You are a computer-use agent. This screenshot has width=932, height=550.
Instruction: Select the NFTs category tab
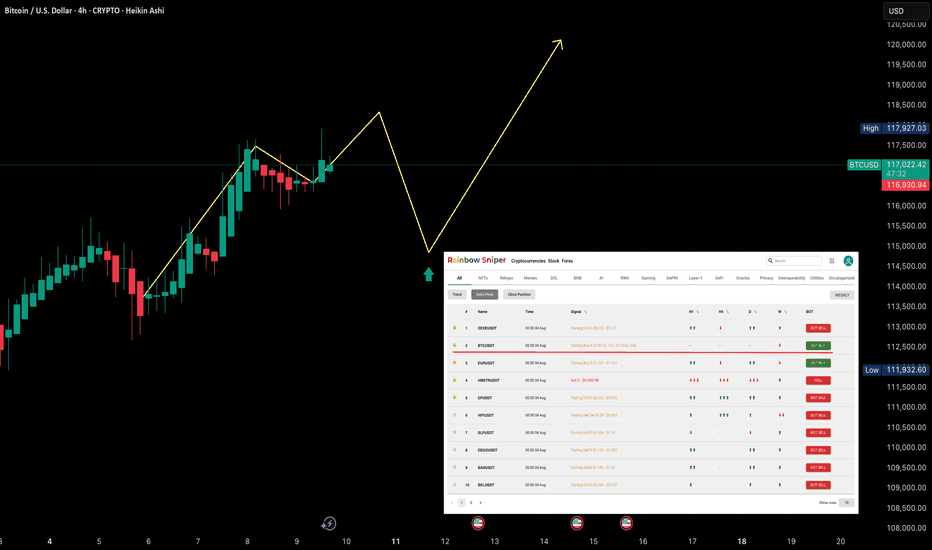[x=483, y=278]
